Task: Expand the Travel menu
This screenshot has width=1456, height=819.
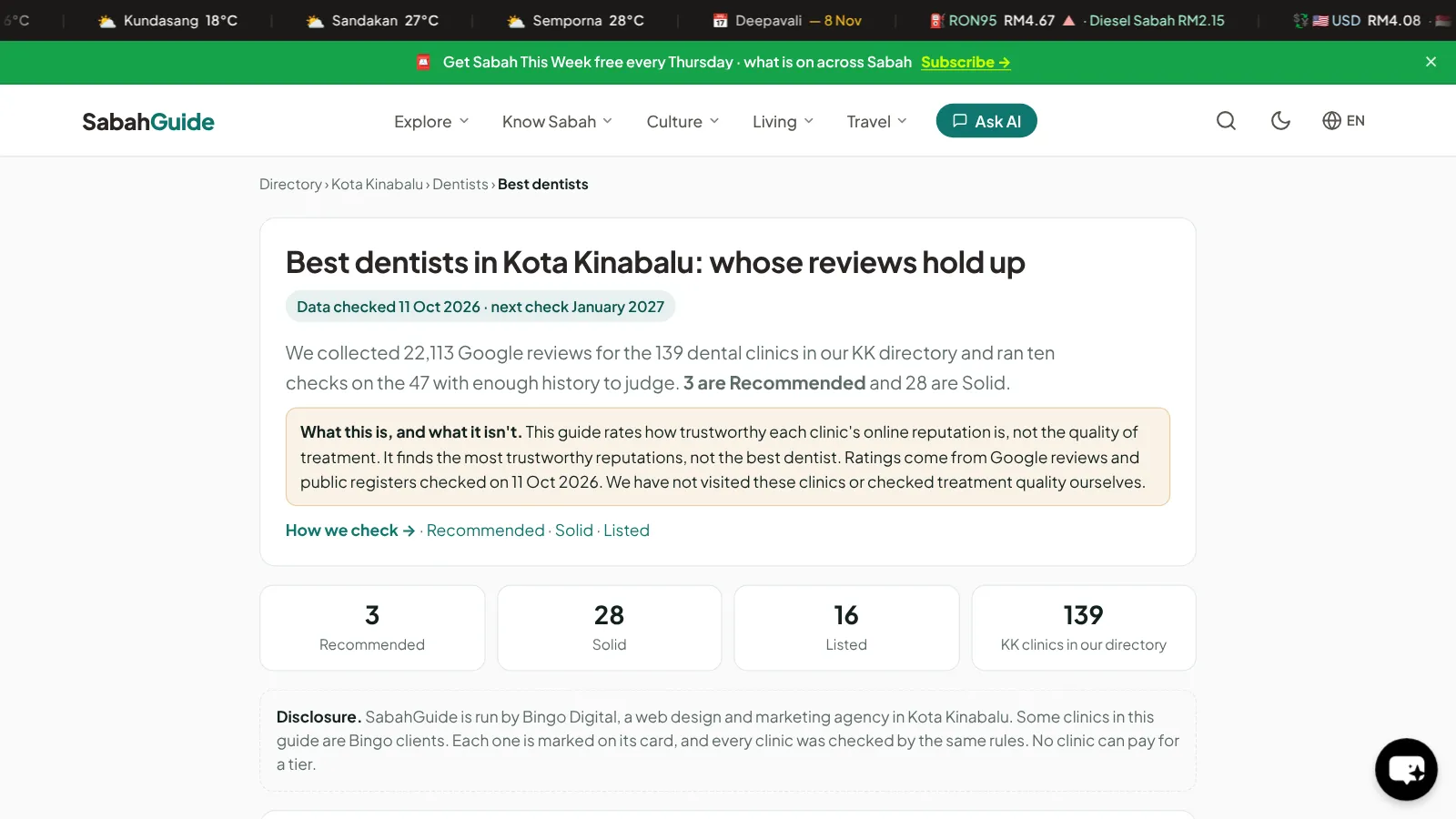Action: point(876,122)
